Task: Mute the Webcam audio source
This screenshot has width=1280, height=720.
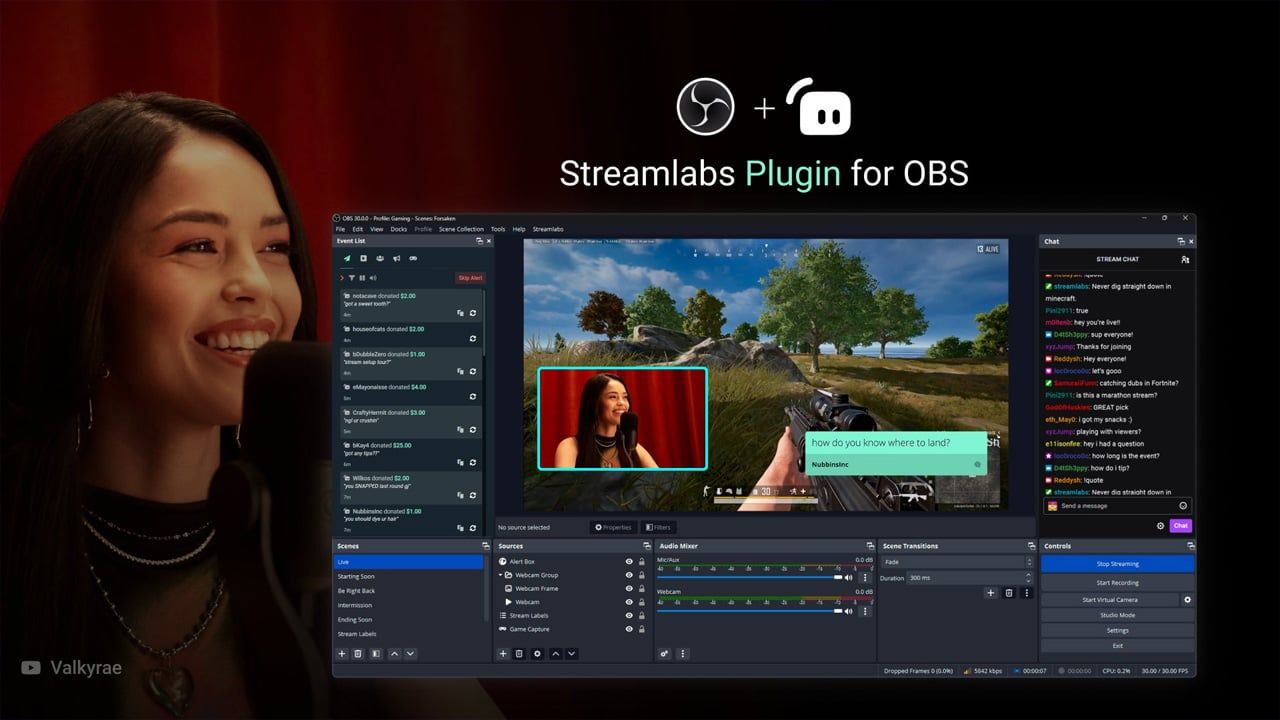Action: coord(848,611)
